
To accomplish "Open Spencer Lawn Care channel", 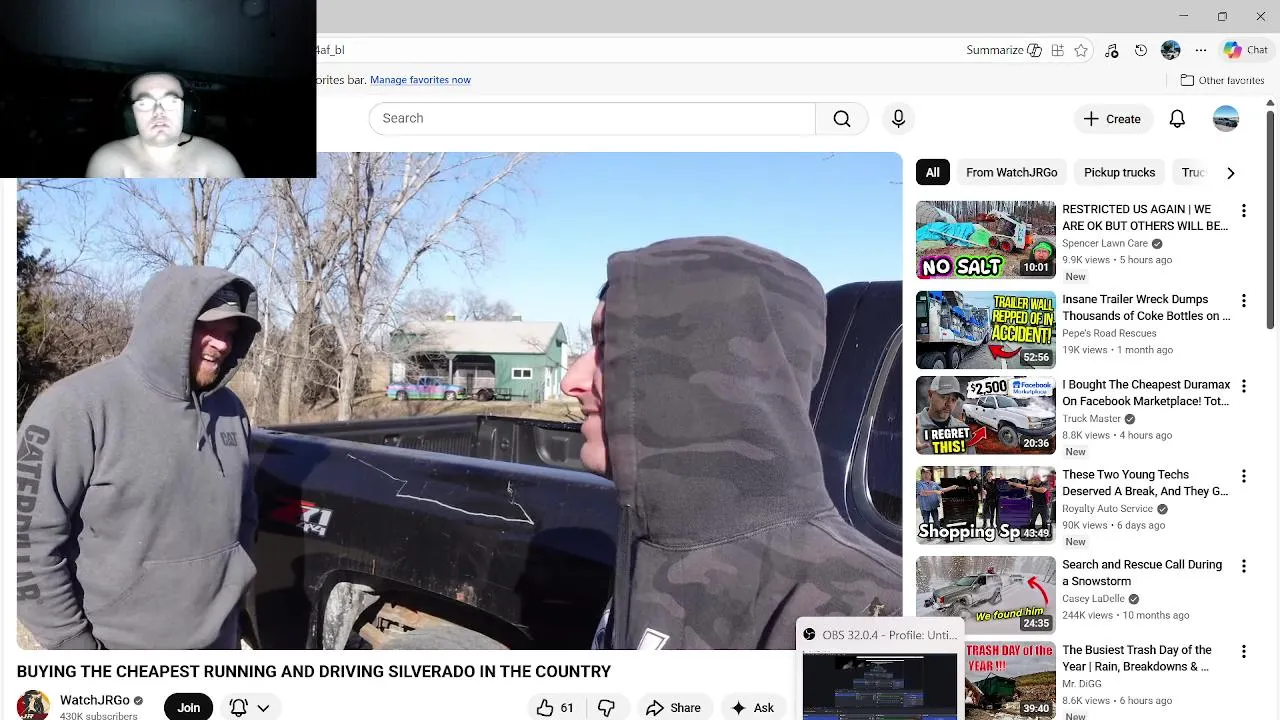I will click(1105, 243).
